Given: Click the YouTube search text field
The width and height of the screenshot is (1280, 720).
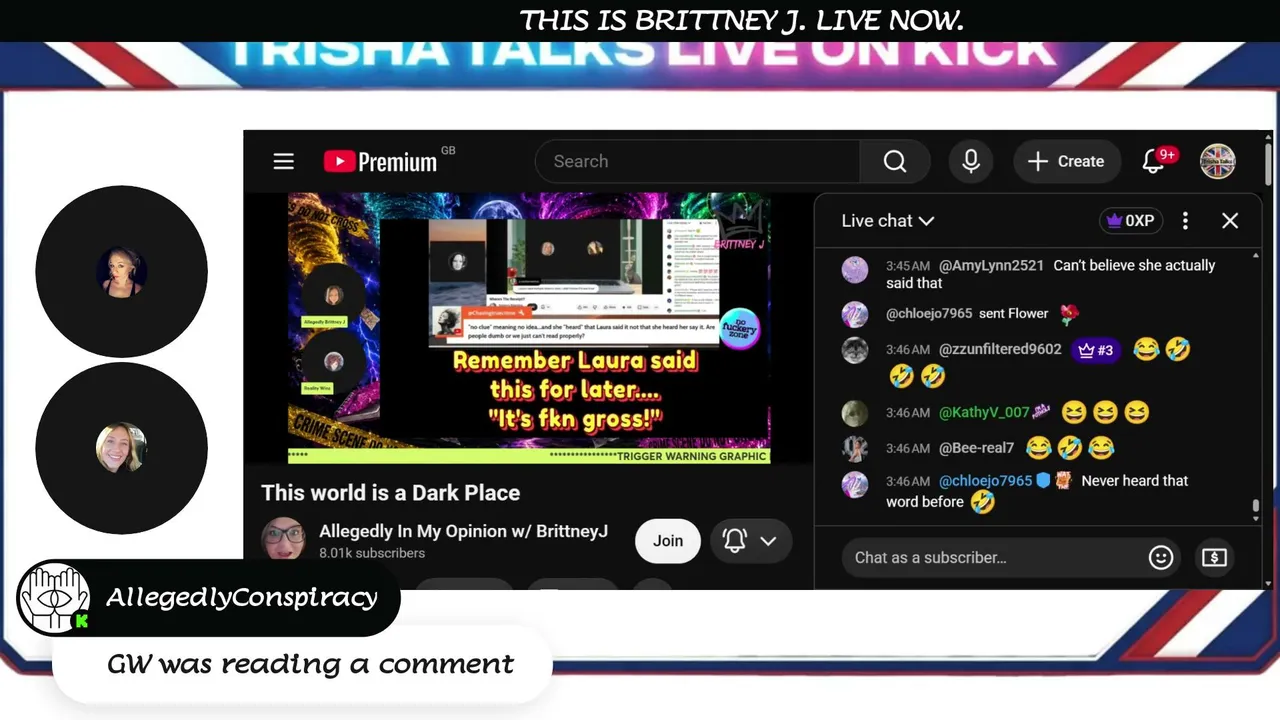Looking at the screenshot, I should [x=698, y=161].
